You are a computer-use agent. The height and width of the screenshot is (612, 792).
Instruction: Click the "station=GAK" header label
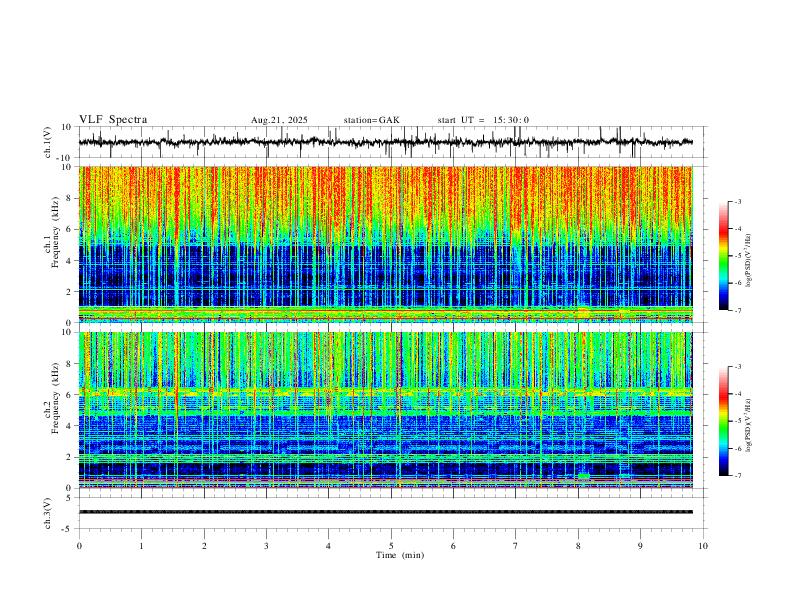click(372, 120)
